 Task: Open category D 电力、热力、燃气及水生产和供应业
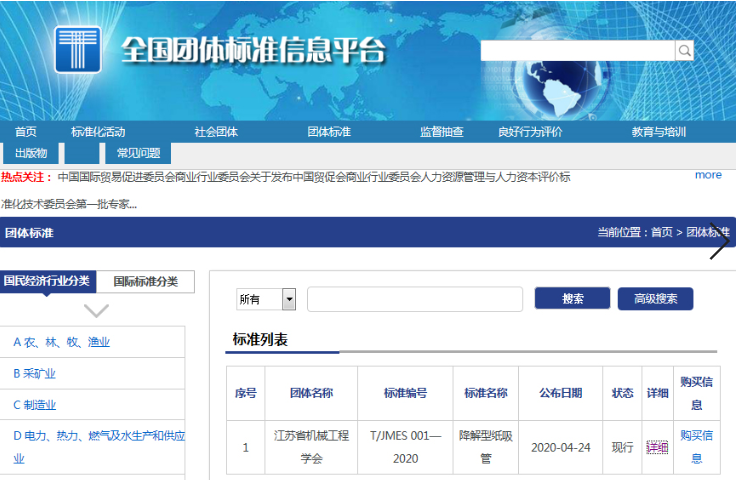[x=99, y=447]
